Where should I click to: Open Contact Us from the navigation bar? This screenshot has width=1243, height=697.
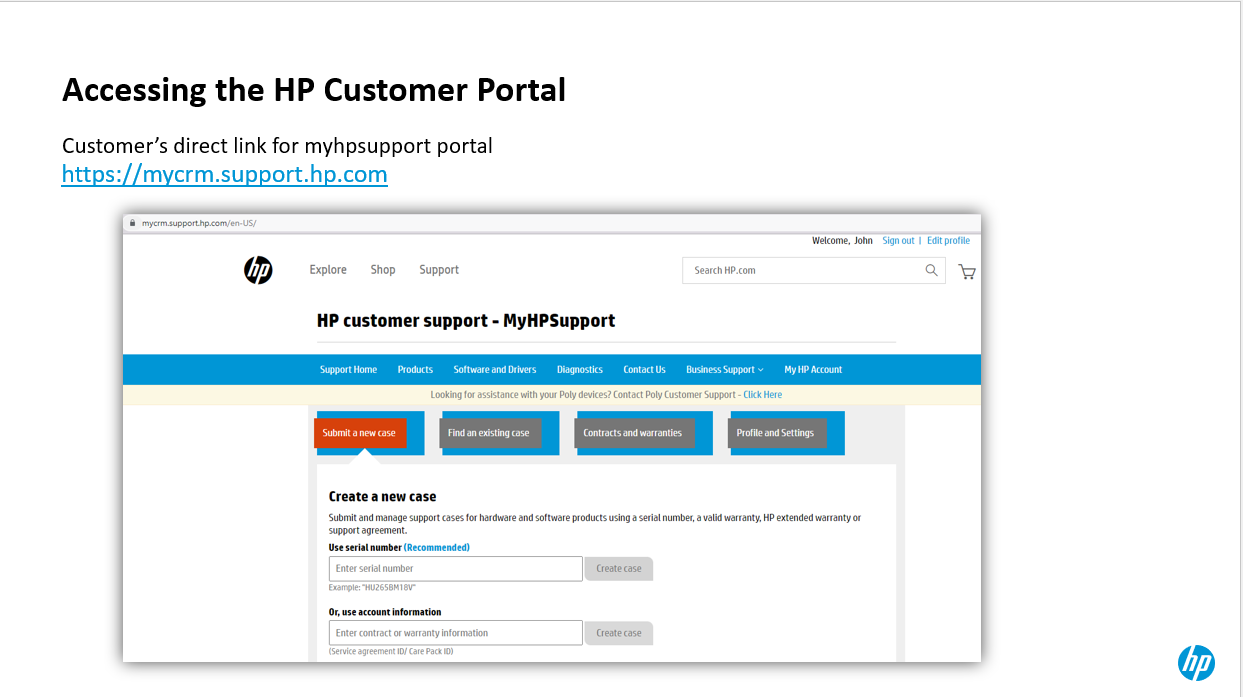pos(644,369)
